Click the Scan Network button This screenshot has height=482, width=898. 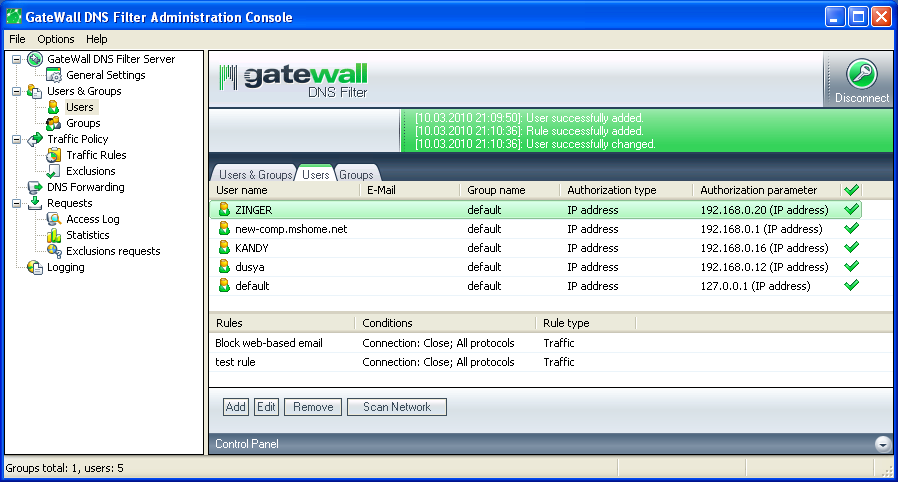coord(397,407)
